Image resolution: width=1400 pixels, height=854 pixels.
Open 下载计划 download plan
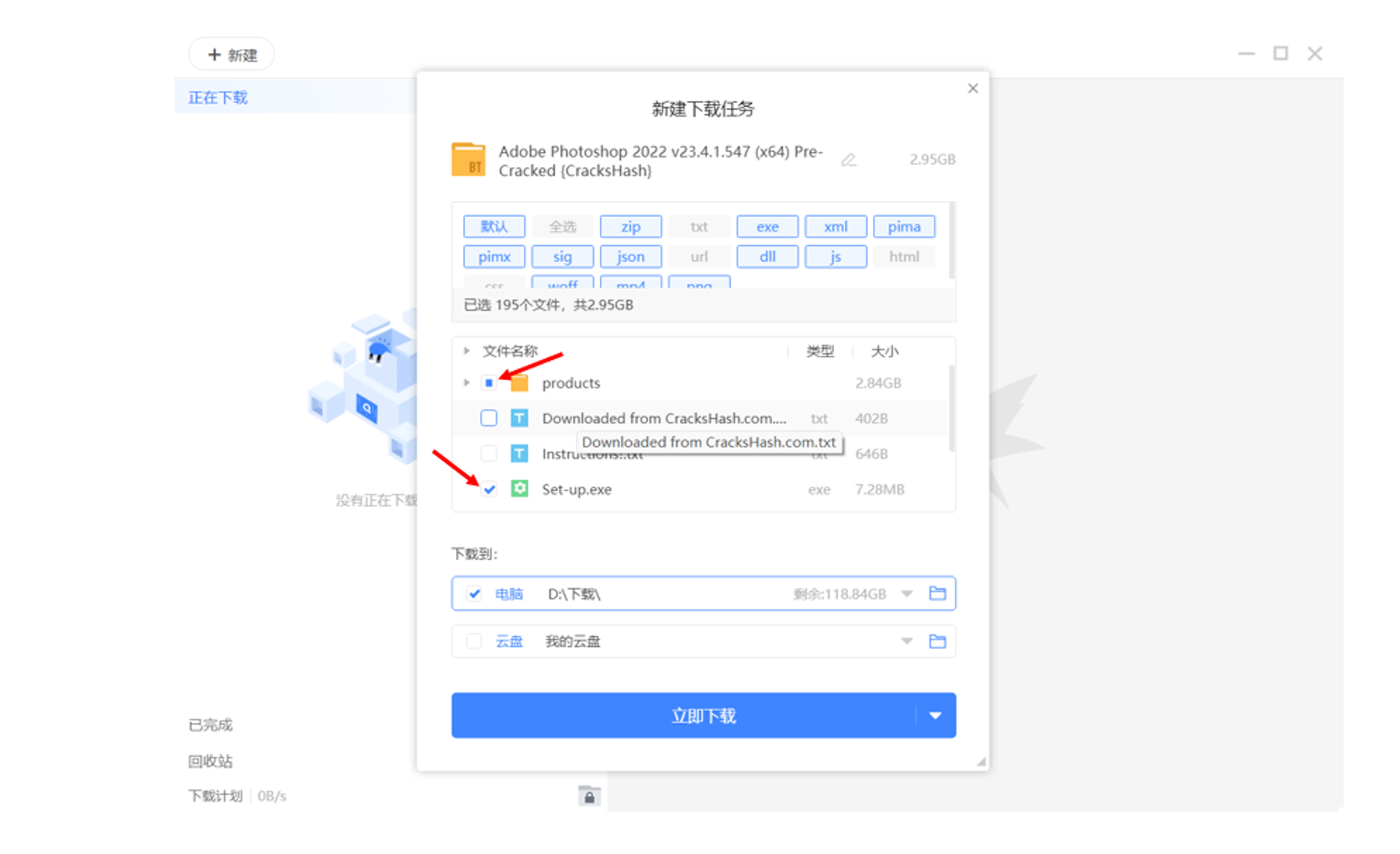pos(215,796)
